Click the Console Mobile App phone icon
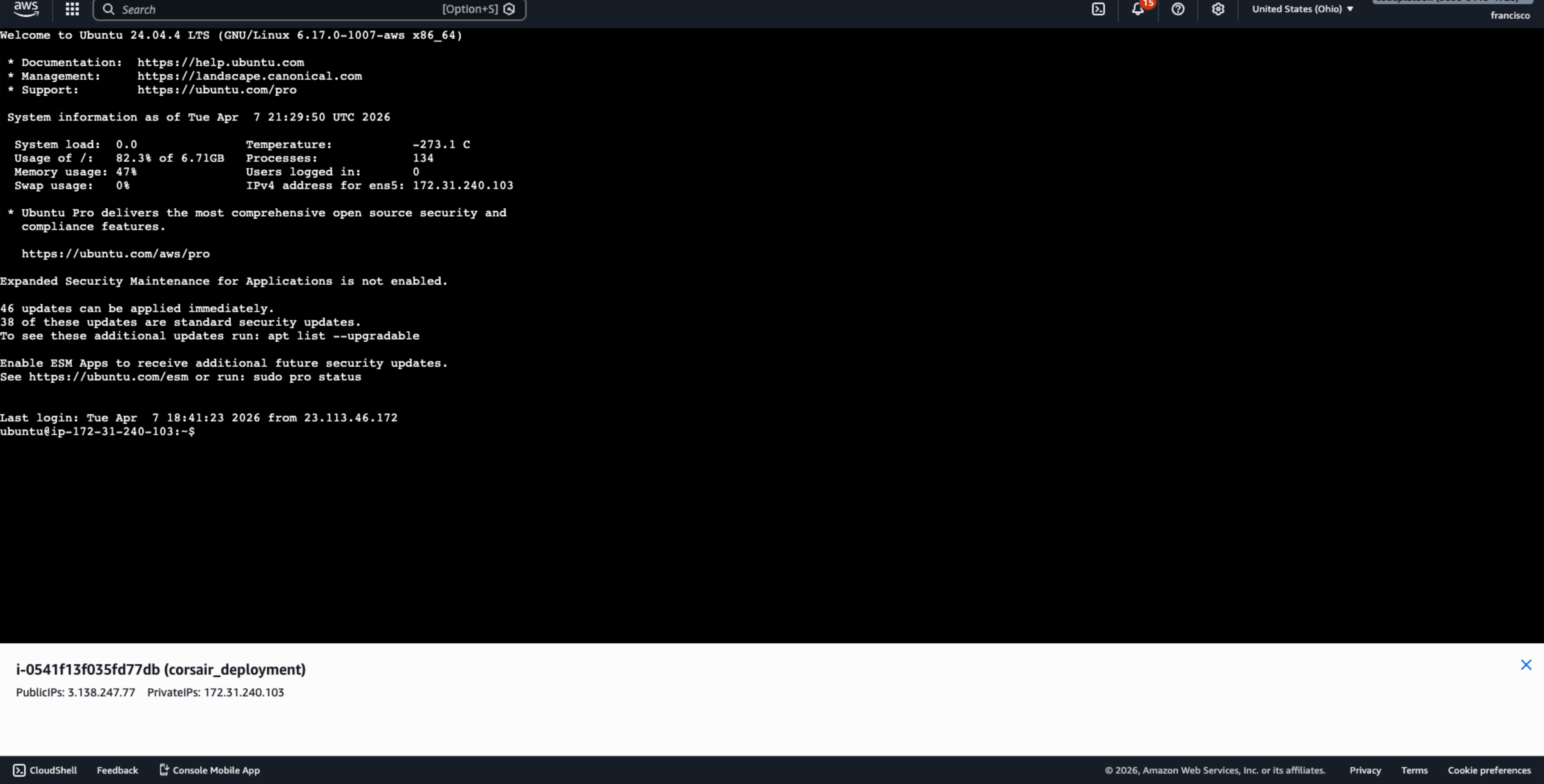This screenshot has height=784, width=1544. [164, 770]
